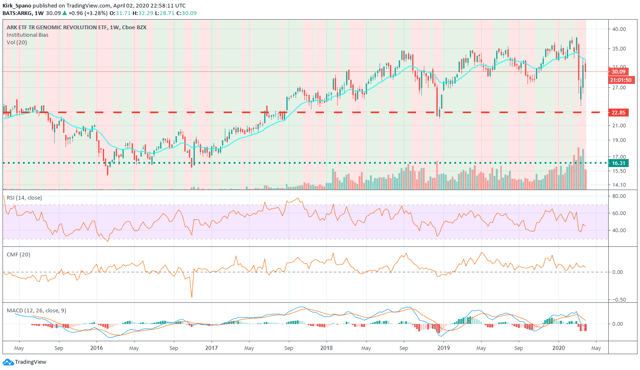The height and width of the screenshot is (370, 640).
Task: Click the 2020 label on time axis
Action: [558, 348]
